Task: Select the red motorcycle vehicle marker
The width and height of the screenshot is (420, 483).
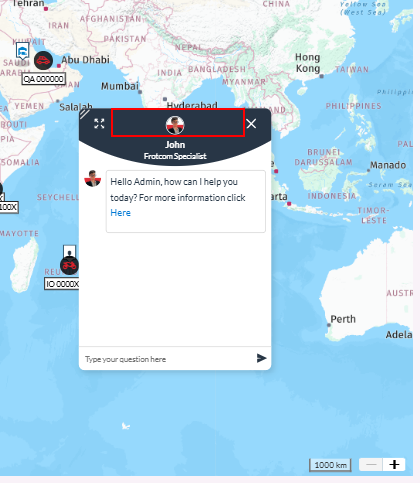Action: 69,265
